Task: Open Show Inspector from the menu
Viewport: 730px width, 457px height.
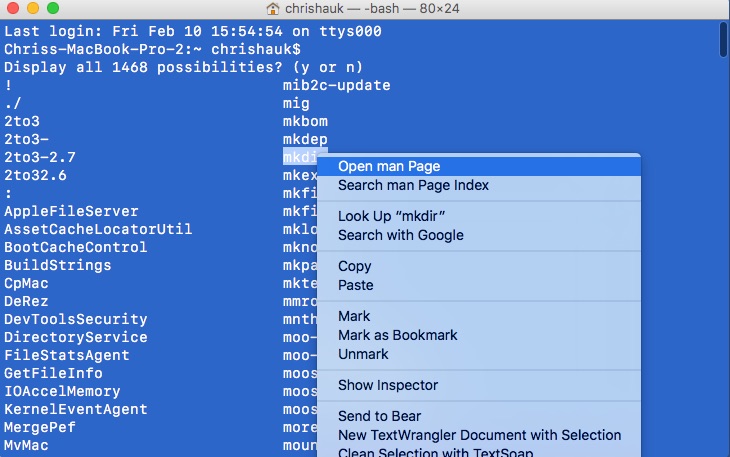Action: 388,385
